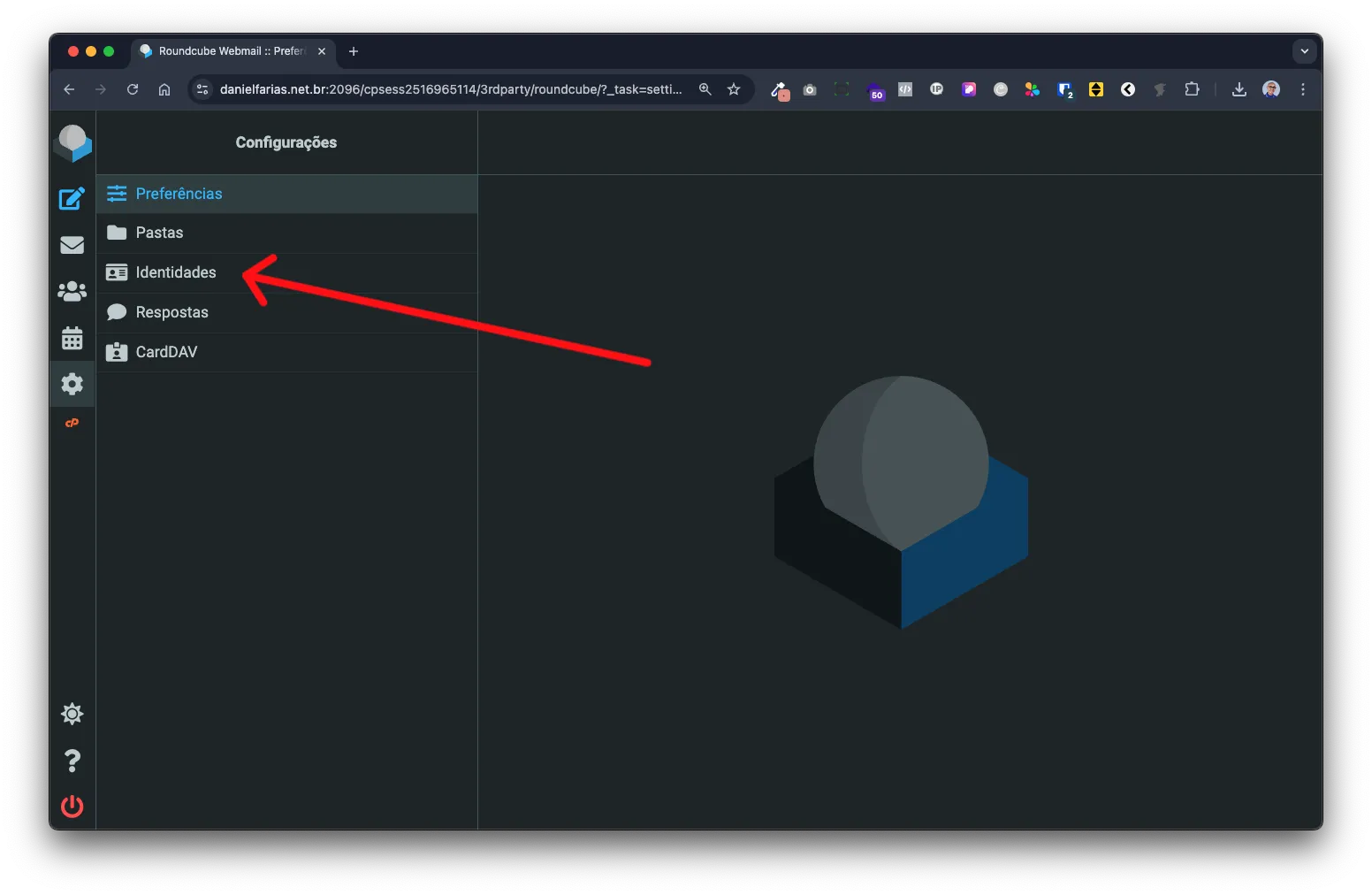Open the Contacts icon in sidebar
This screenshot has height=895, width=1372.
[x=72, y=292]
